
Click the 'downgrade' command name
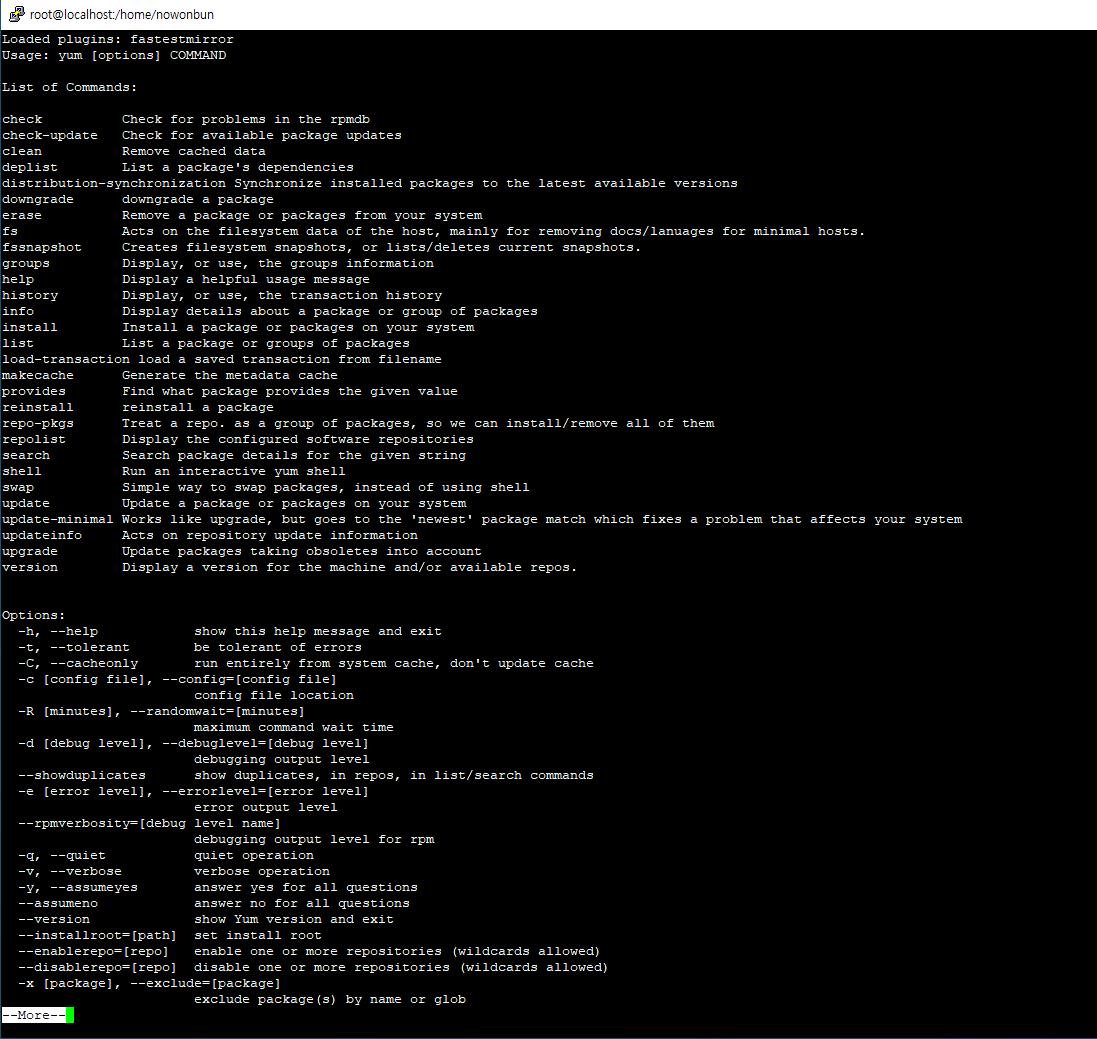(x=38, y=199)
